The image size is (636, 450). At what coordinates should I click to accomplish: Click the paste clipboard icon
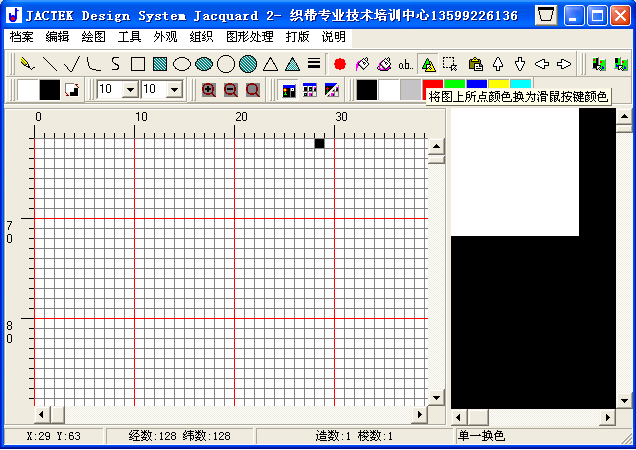point(475,64)
